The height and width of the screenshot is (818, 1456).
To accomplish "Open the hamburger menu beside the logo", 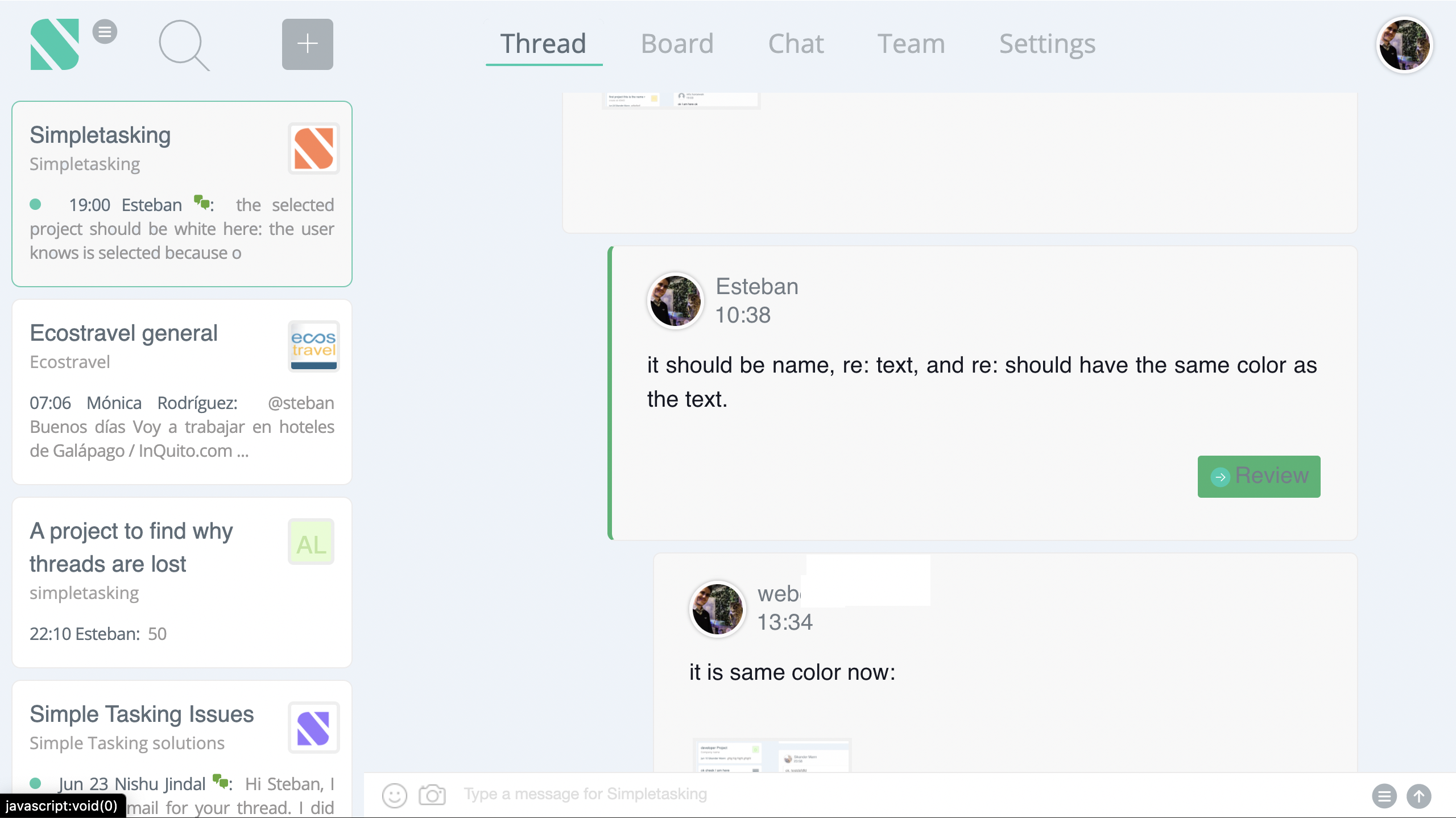I will click(x=105, y=32).
